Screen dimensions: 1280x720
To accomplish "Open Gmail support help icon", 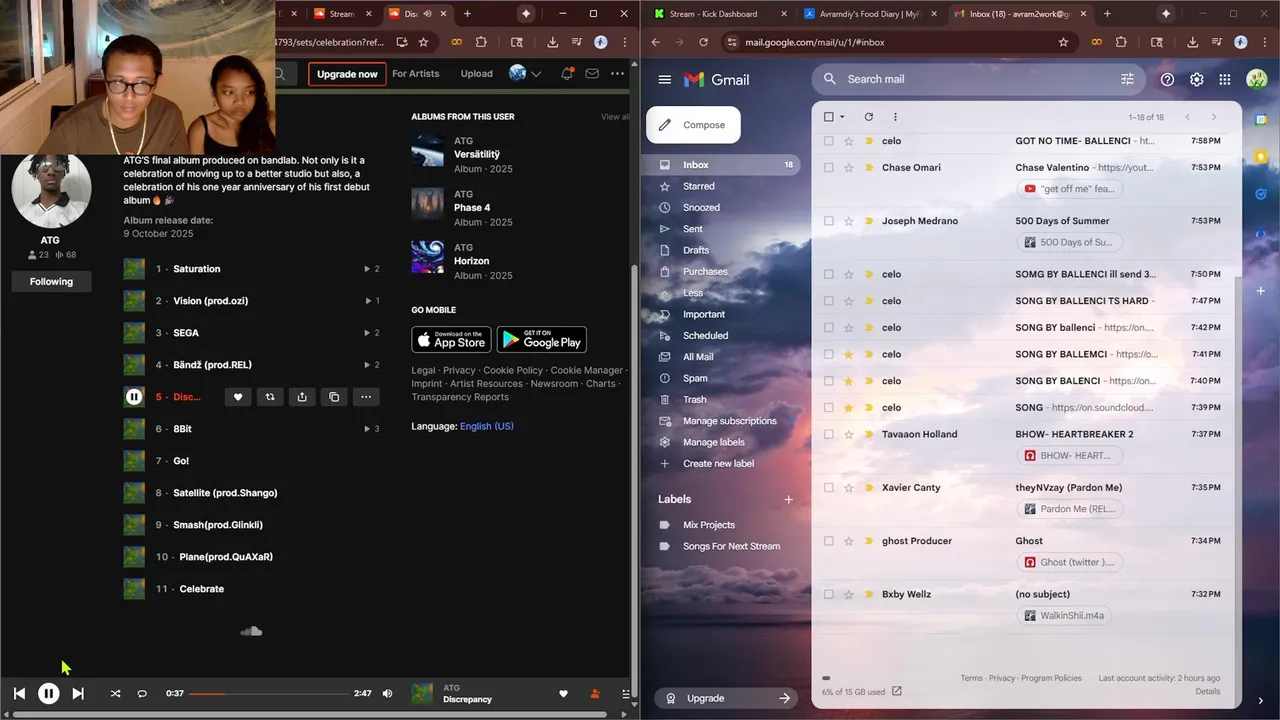I will [1167, 80].
